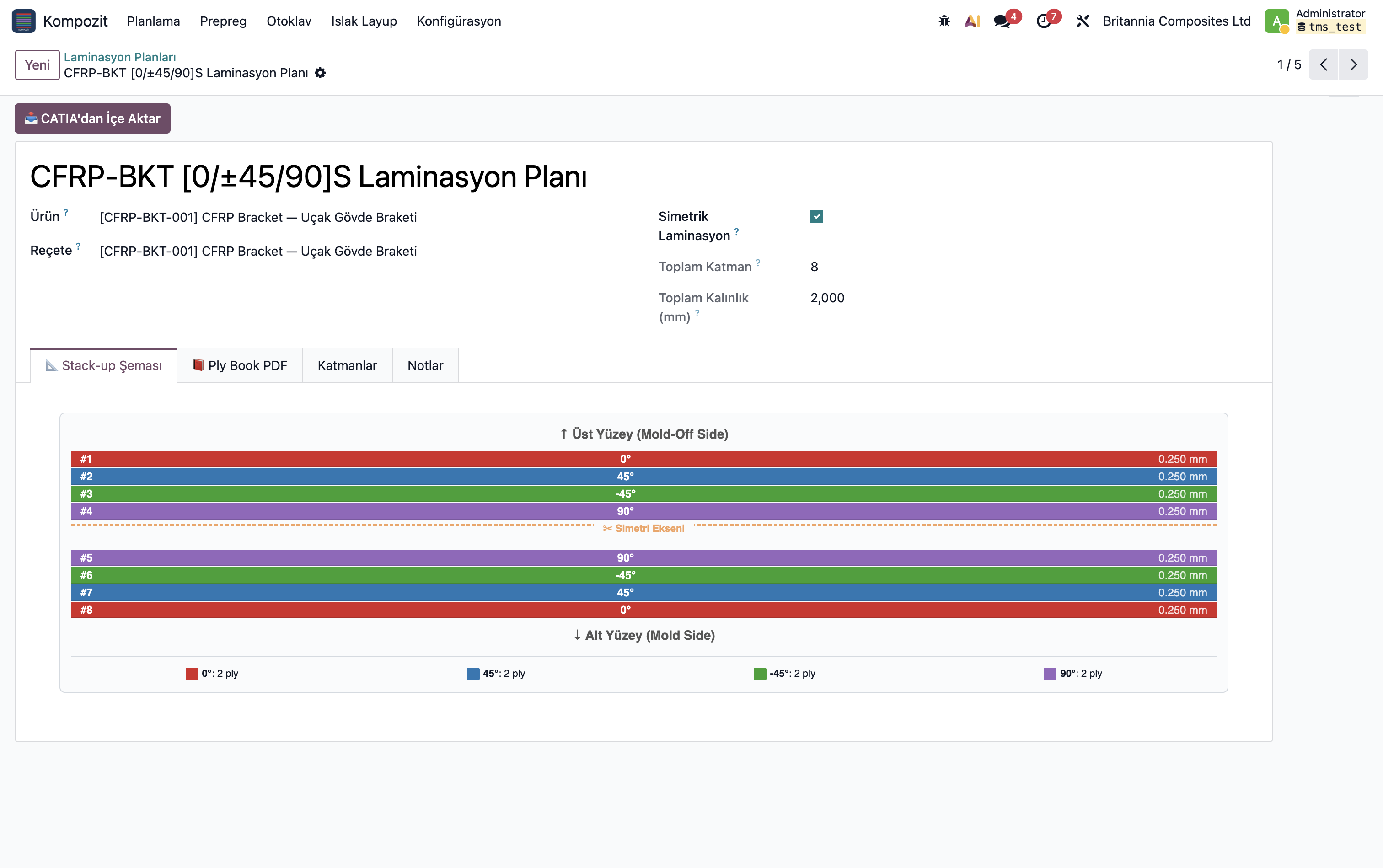The width and height of the screenshot is (1383, 868).
Task: Open the Islak Layup menu
Action: click(364, 21)
